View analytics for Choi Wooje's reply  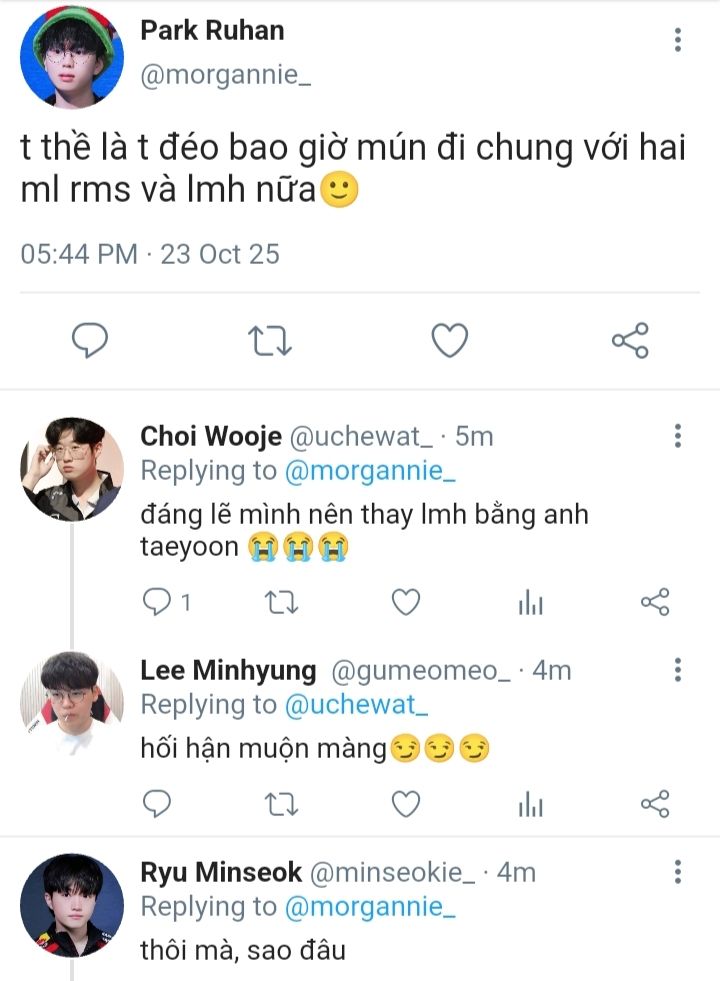(530, 601)
